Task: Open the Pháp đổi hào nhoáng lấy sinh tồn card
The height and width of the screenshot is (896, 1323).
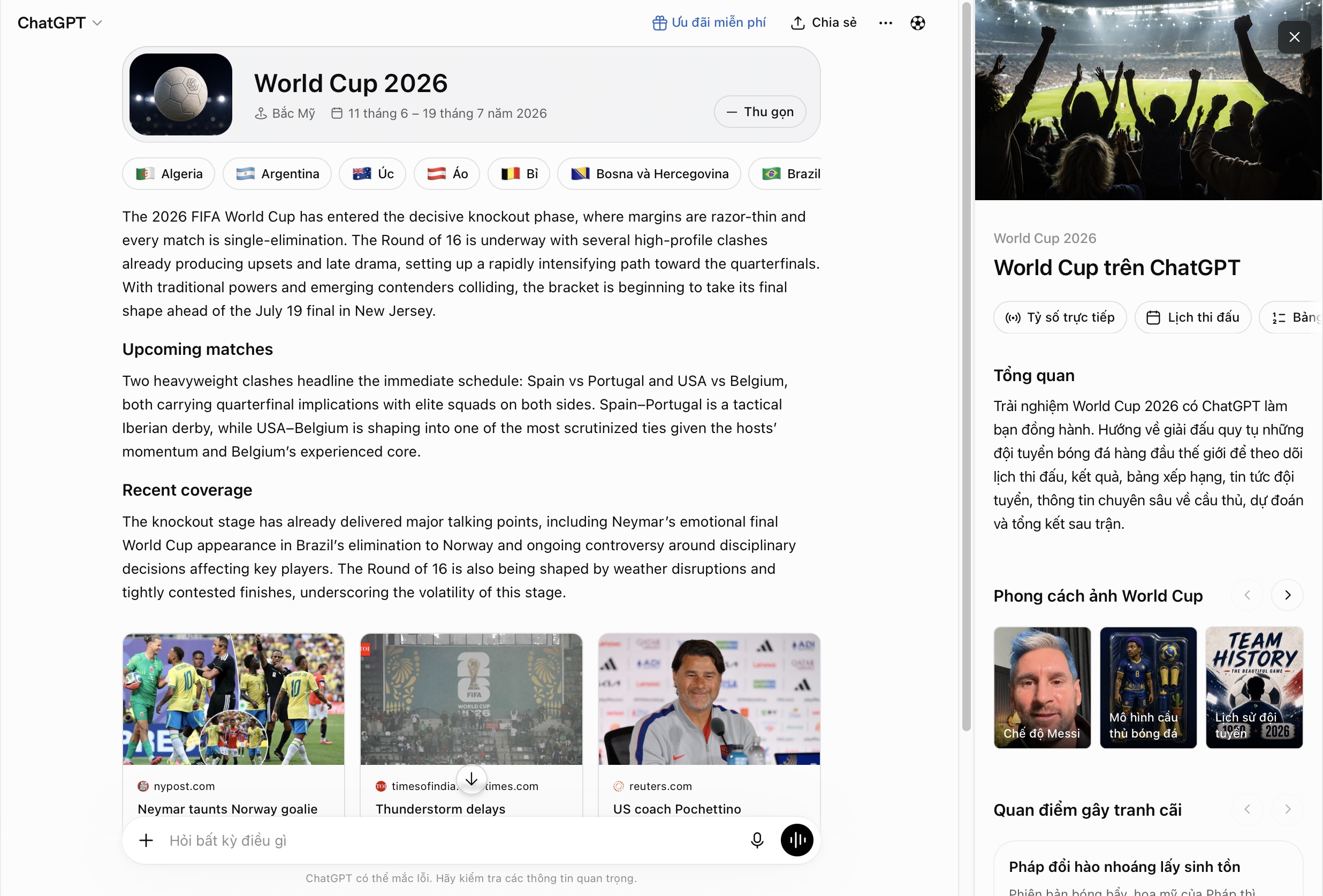Action: [x=1147, y=869]
